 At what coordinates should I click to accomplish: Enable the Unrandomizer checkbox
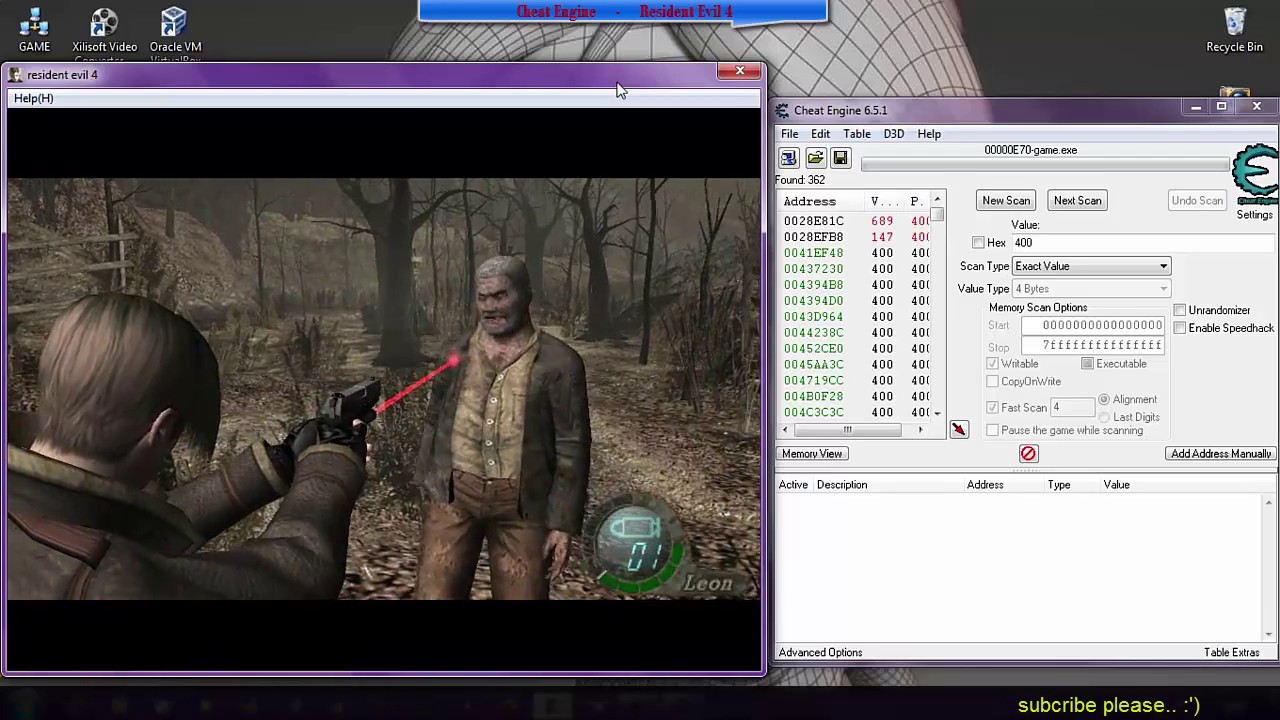click(x=1180, y=311)
